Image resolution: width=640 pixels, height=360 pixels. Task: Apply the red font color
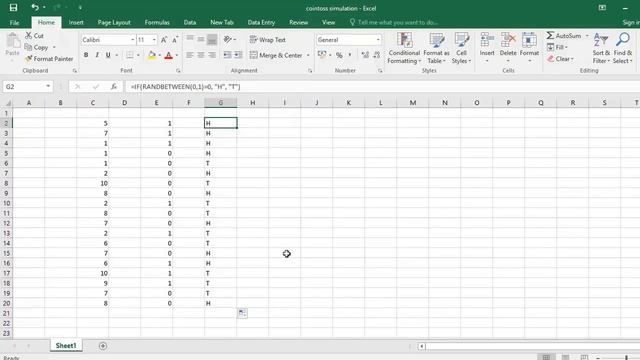point(169,55)
